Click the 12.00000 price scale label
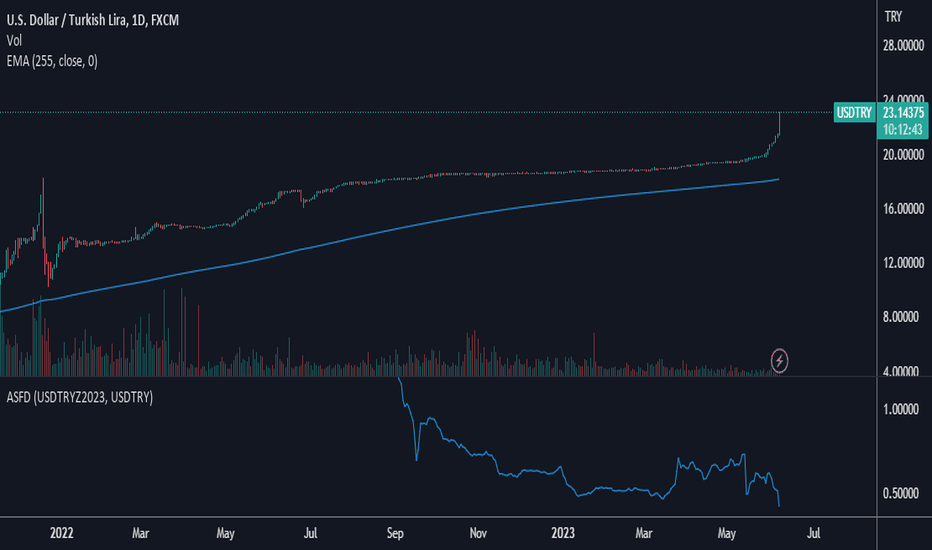Screen dimensions: 932x550 903,263
